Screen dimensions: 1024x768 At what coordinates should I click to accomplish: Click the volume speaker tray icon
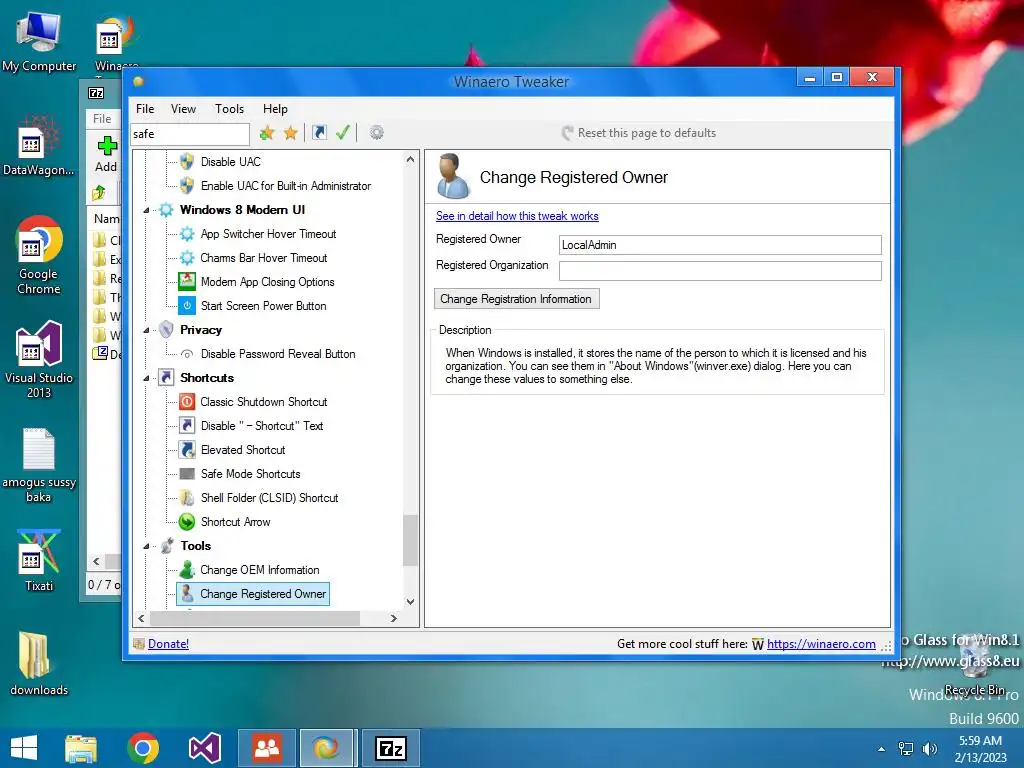pos(929,749)
